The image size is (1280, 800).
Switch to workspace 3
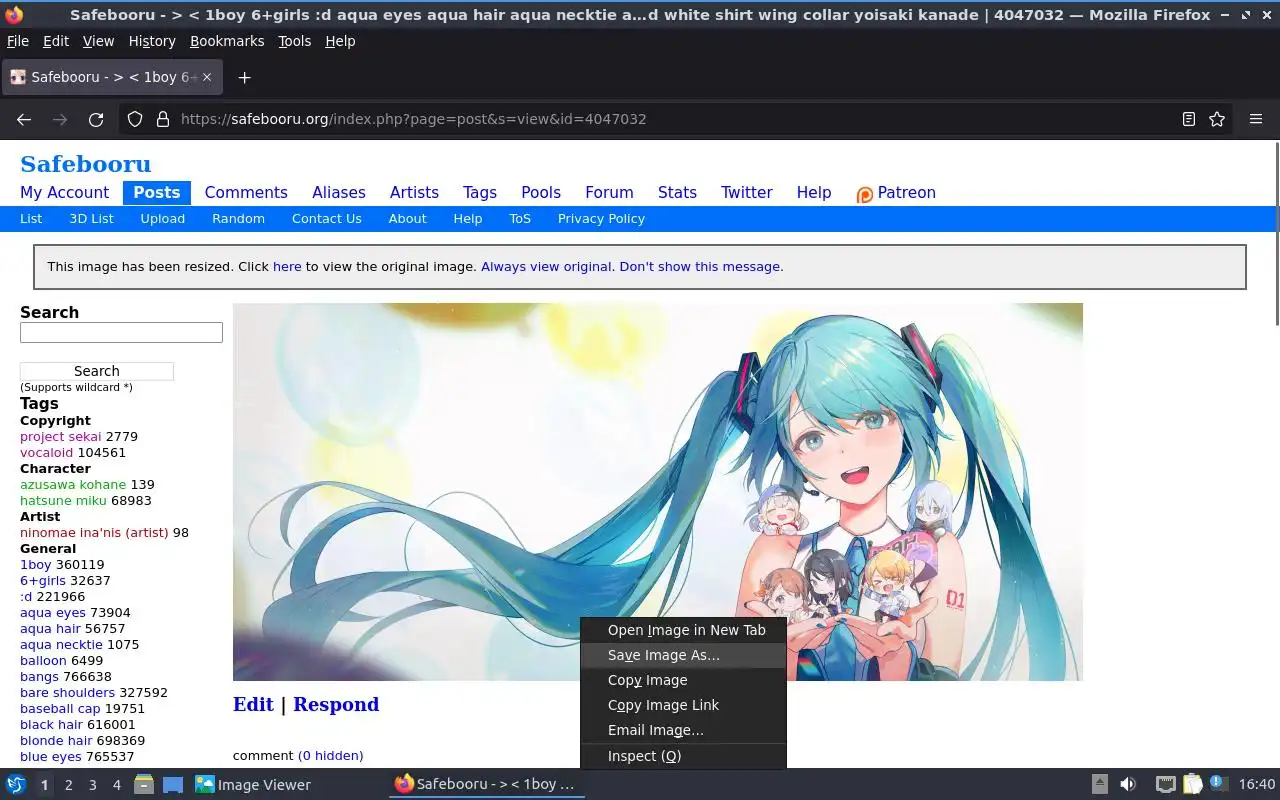pos(92,785)
